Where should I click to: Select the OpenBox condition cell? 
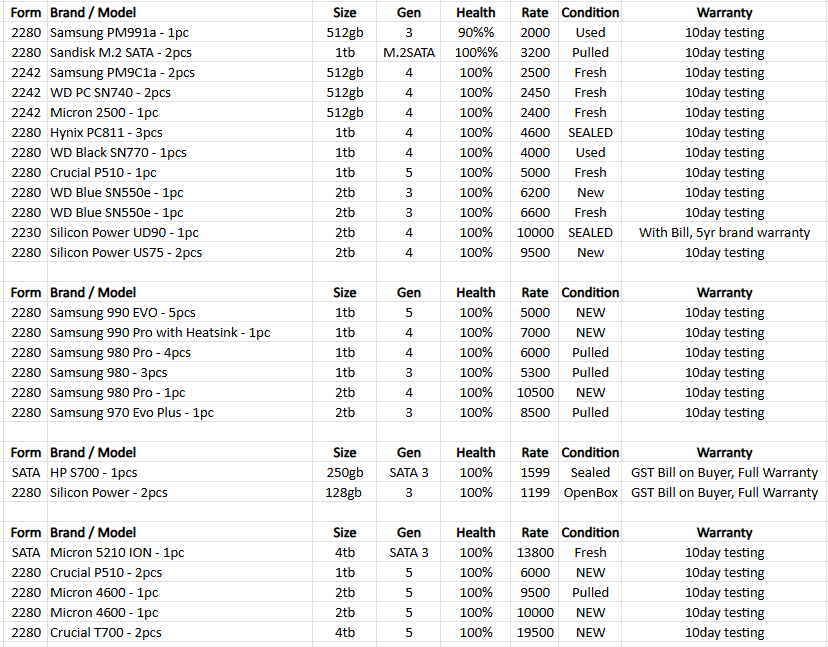pos(590,492)
